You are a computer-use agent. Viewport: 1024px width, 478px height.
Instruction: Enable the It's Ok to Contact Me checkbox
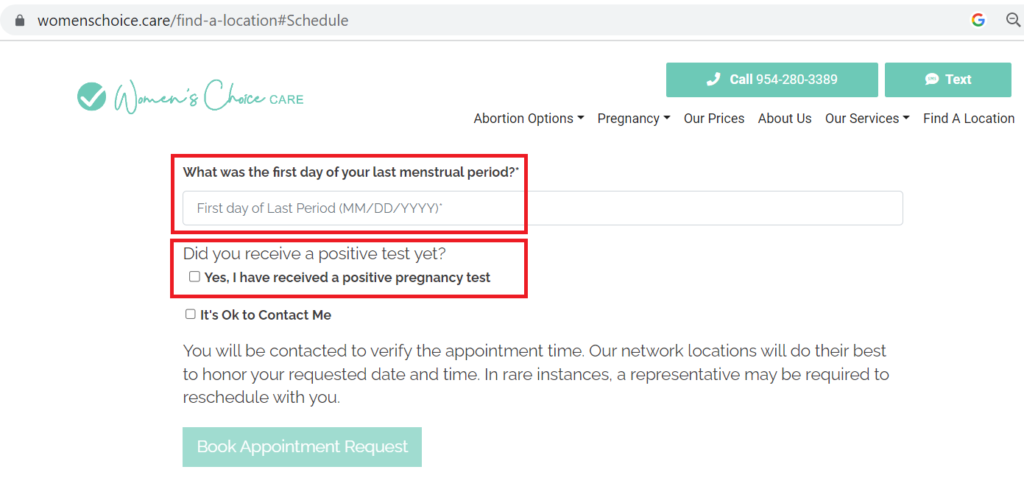pos(190,315)
